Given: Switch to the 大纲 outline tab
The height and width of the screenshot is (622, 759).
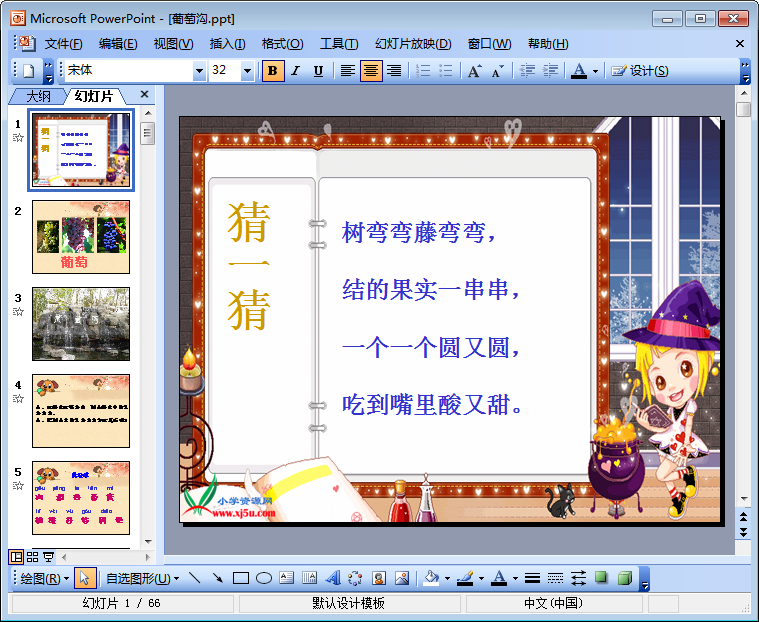Looking at the screenshot, I should click(38, 96).
